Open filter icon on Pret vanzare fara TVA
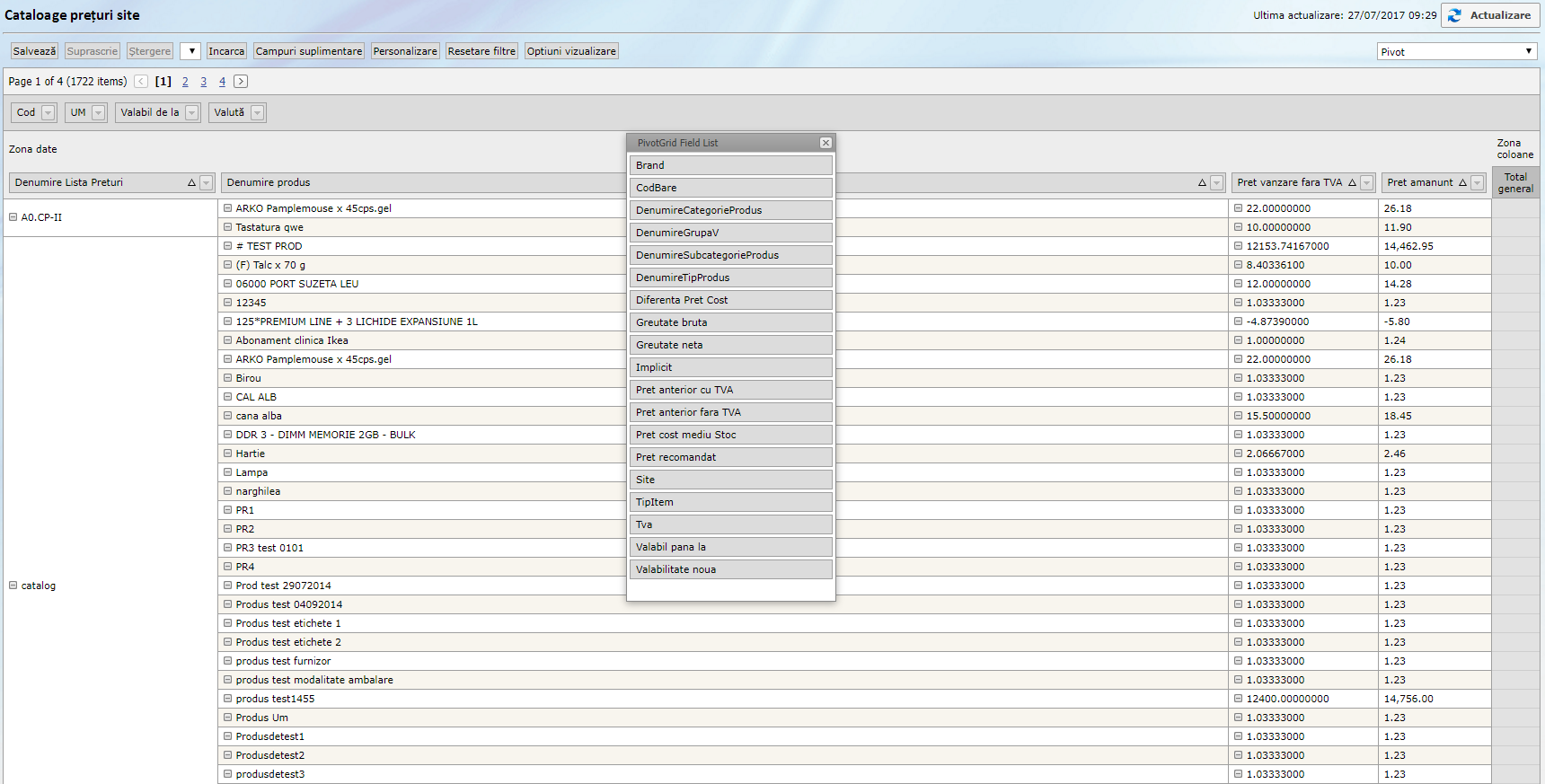 (x=1367, y=183)
